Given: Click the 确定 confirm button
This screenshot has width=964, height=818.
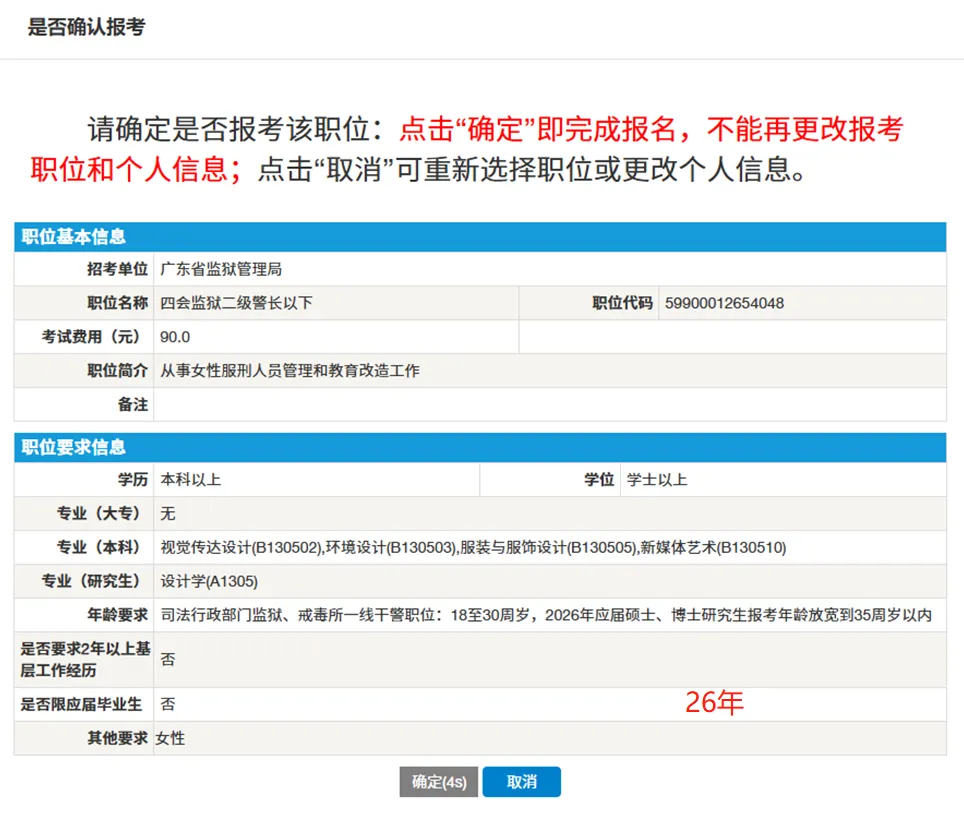Looking at the screenshot, I should (x=438, y=782).
